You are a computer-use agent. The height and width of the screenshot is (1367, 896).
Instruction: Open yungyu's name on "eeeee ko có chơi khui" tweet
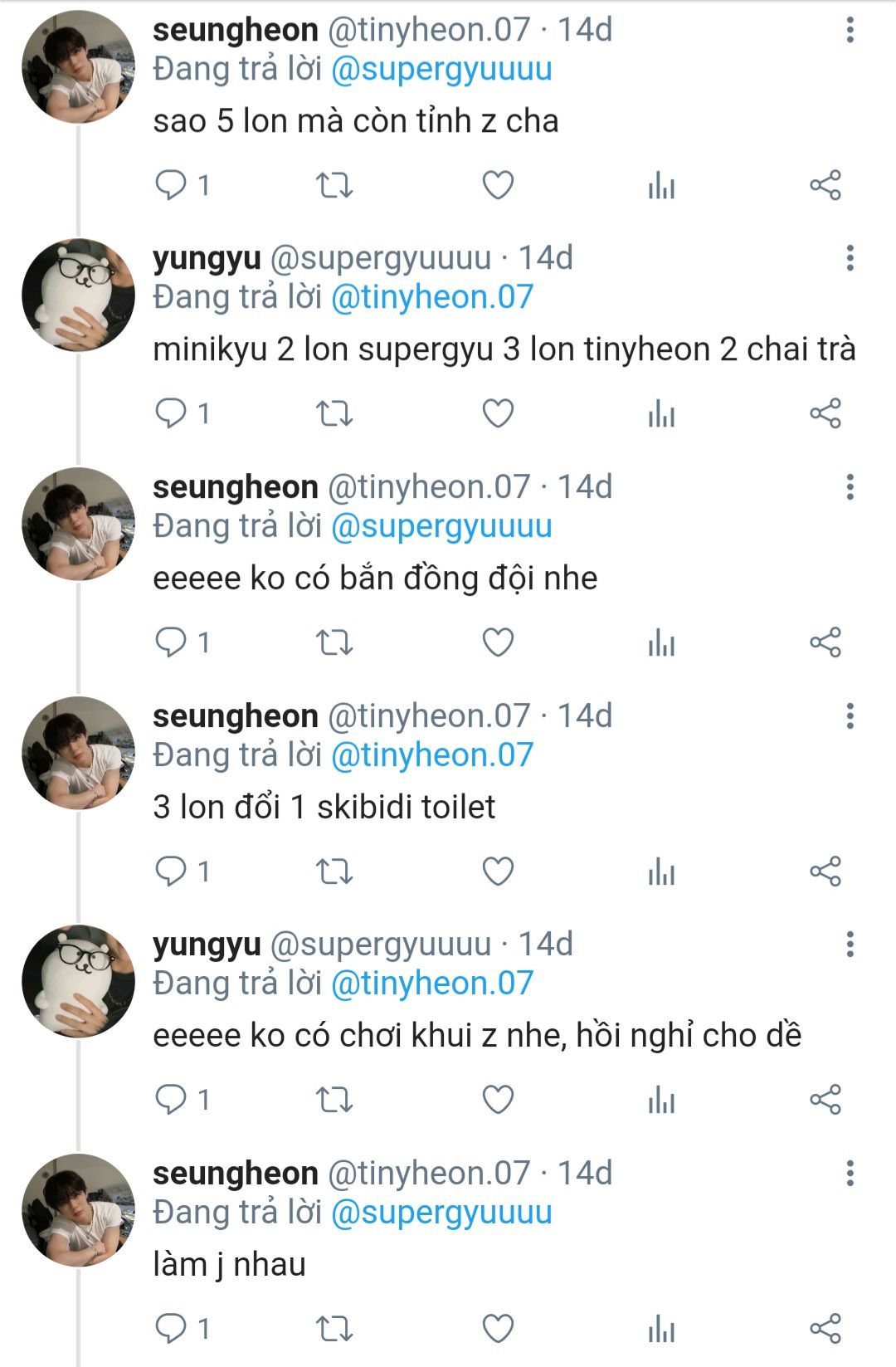[x=207, y=945]
